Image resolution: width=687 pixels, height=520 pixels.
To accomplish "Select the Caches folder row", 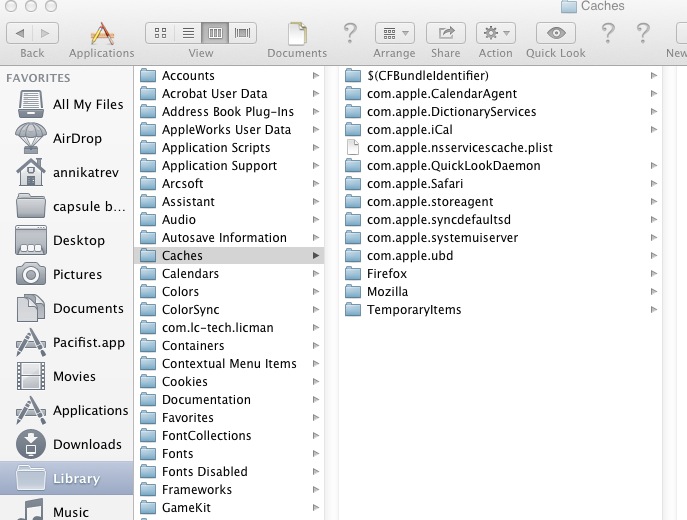I will coord(229,255).
